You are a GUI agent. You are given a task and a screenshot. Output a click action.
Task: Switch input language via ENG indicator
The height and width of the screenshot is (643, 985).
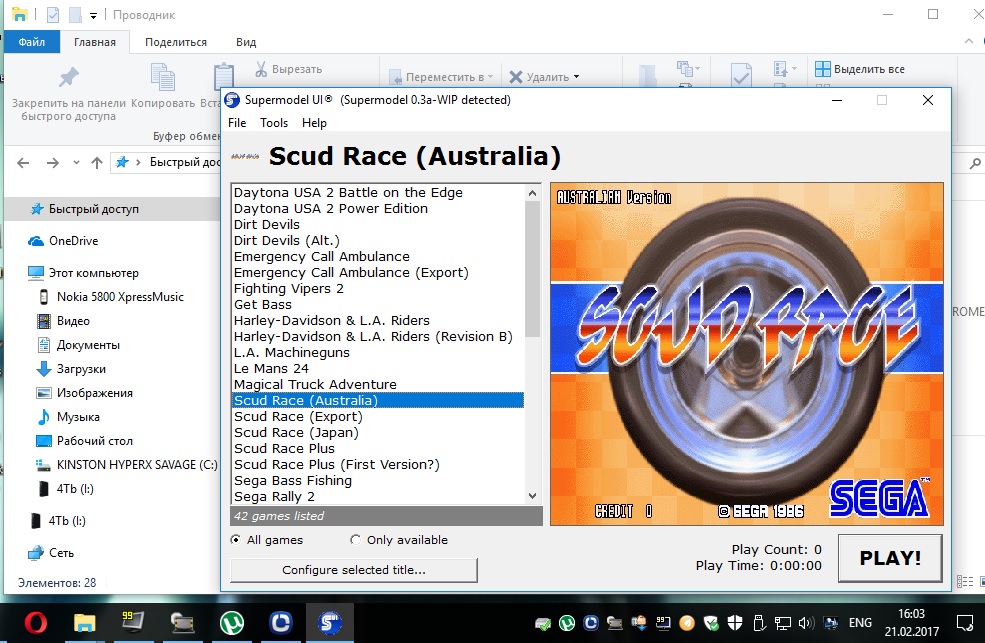coord(860,623)
